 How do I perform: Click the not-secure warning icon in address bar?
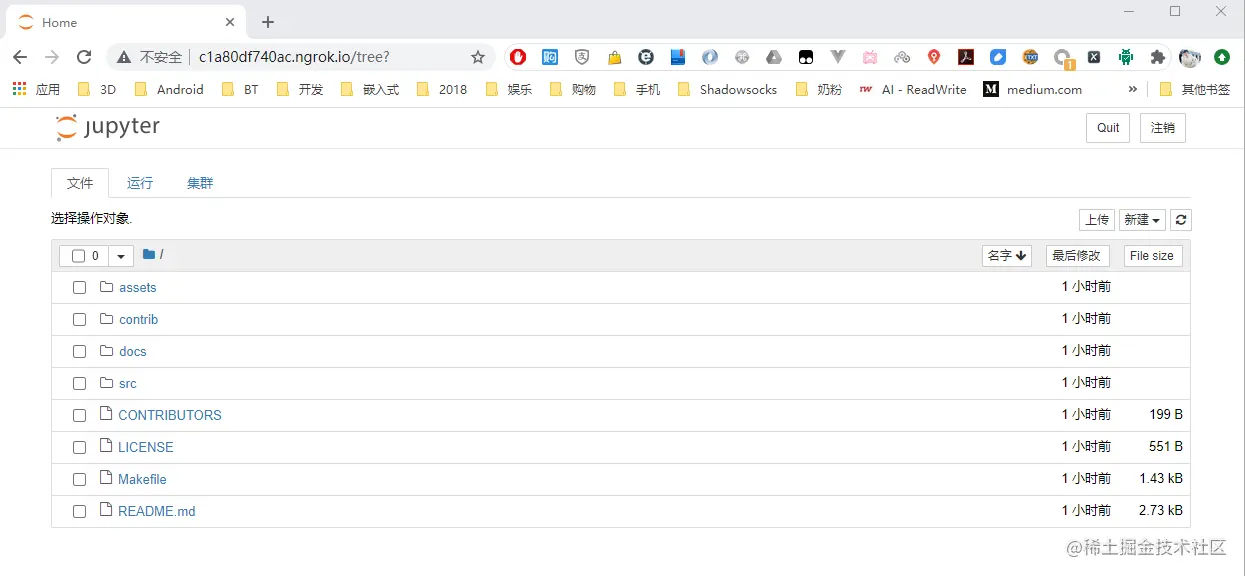click(124, 57)
